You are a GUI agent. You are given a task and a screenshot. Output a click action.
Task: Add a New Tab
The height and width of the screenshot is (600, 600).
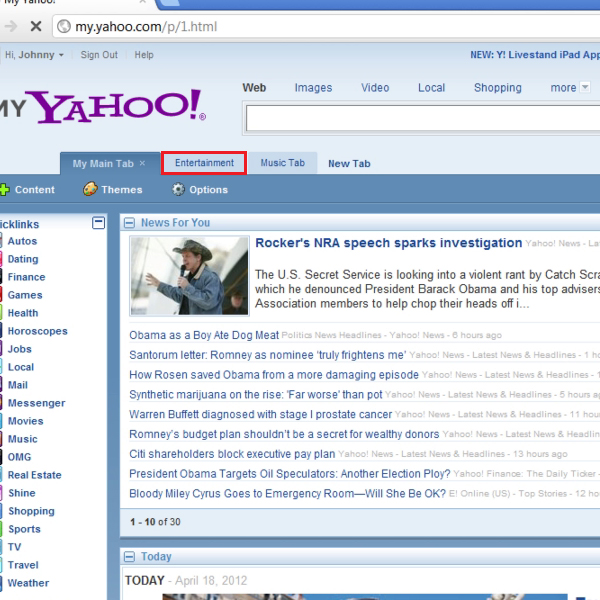(349, 164)
